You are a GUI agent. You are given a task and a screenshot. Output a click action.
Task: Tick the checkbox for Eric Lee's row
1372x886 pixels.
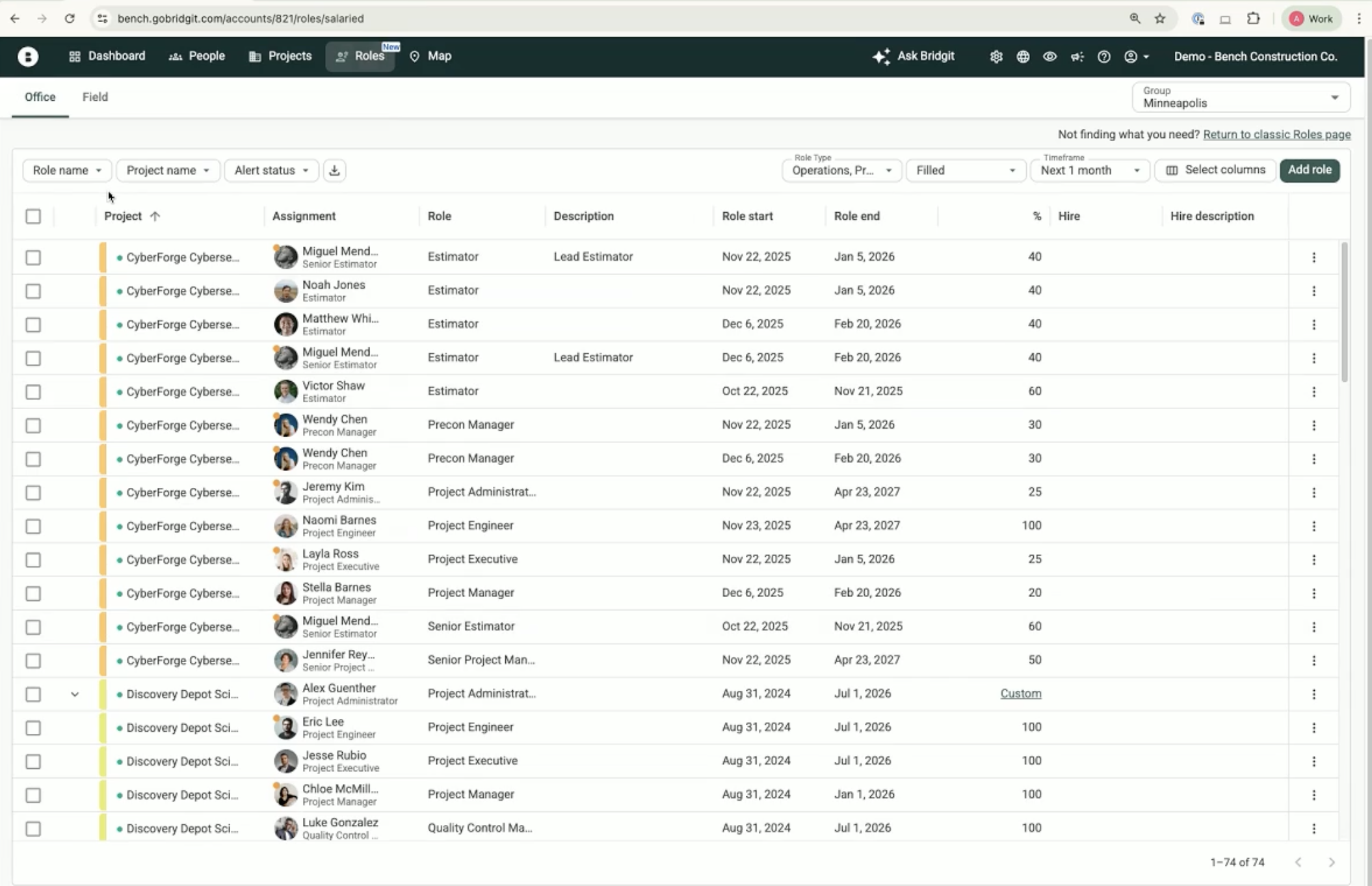click(33, 728)
